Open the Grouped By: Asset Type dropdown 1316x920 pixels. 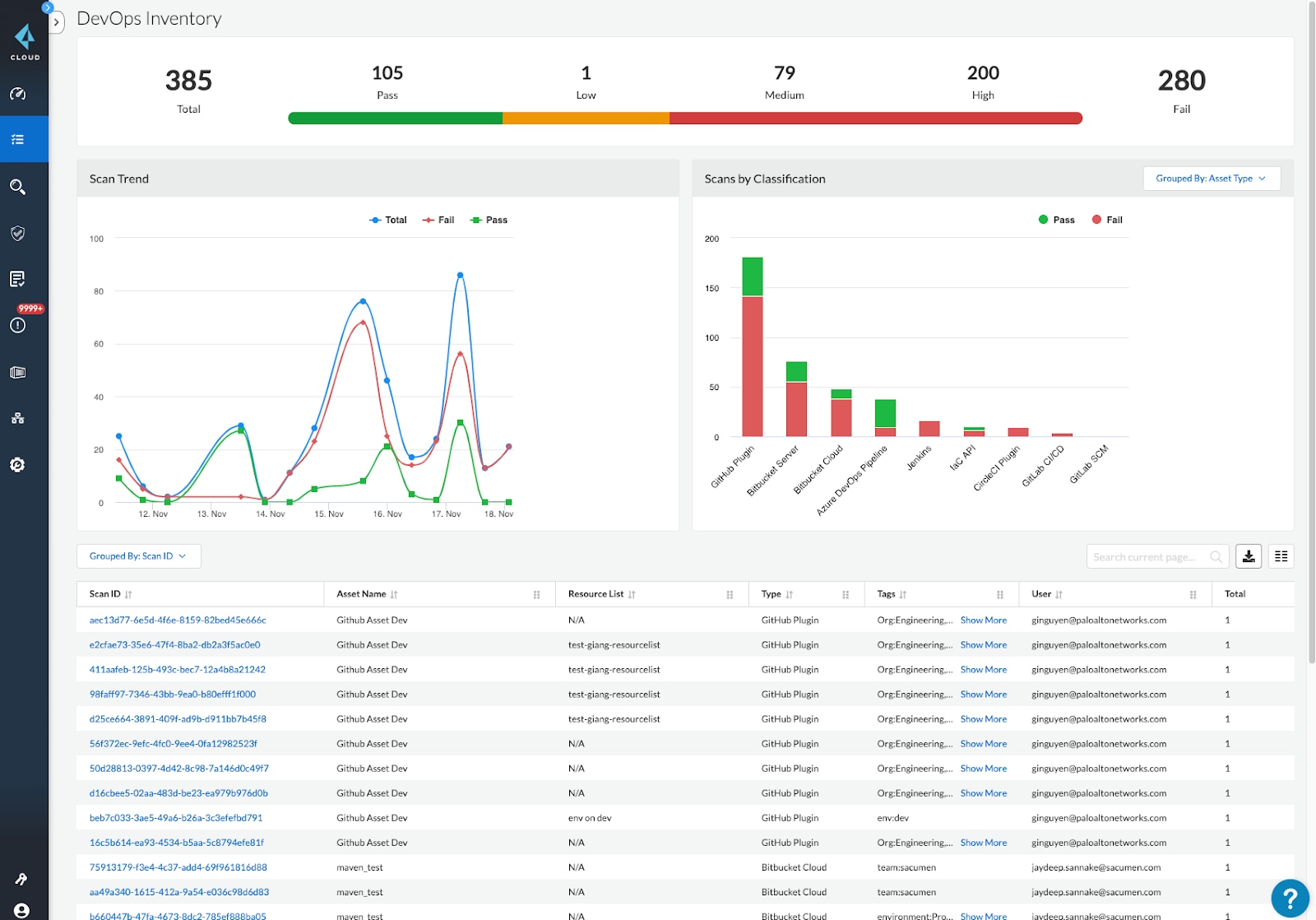tap(1212, 179)
